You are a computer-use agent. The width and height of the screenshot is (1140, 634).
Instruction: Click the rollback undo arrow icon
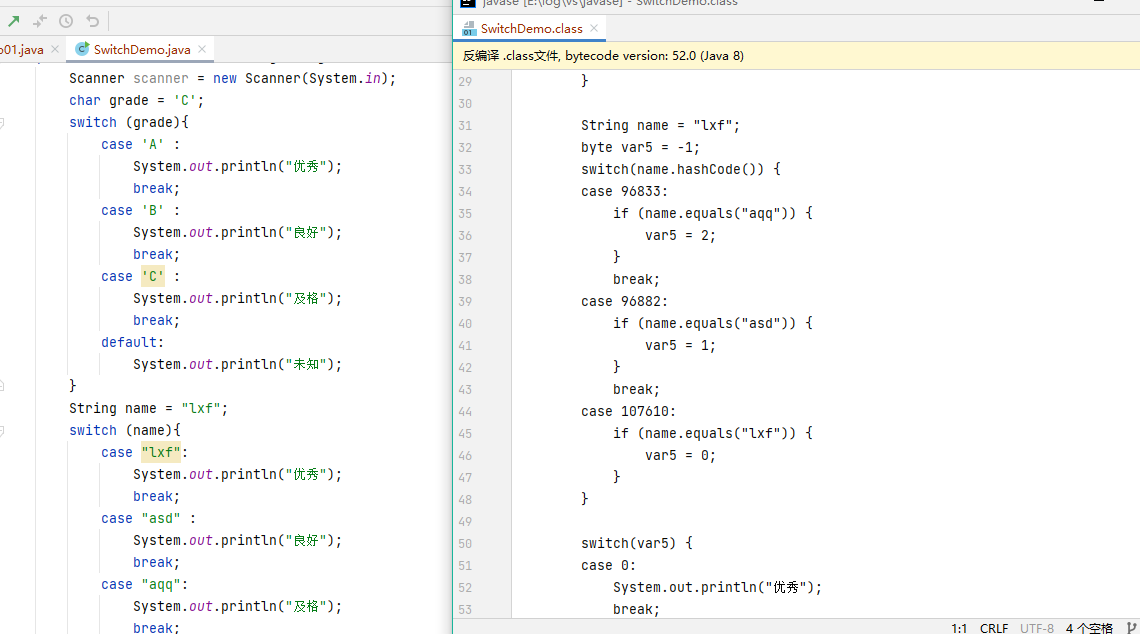(92, 21)
